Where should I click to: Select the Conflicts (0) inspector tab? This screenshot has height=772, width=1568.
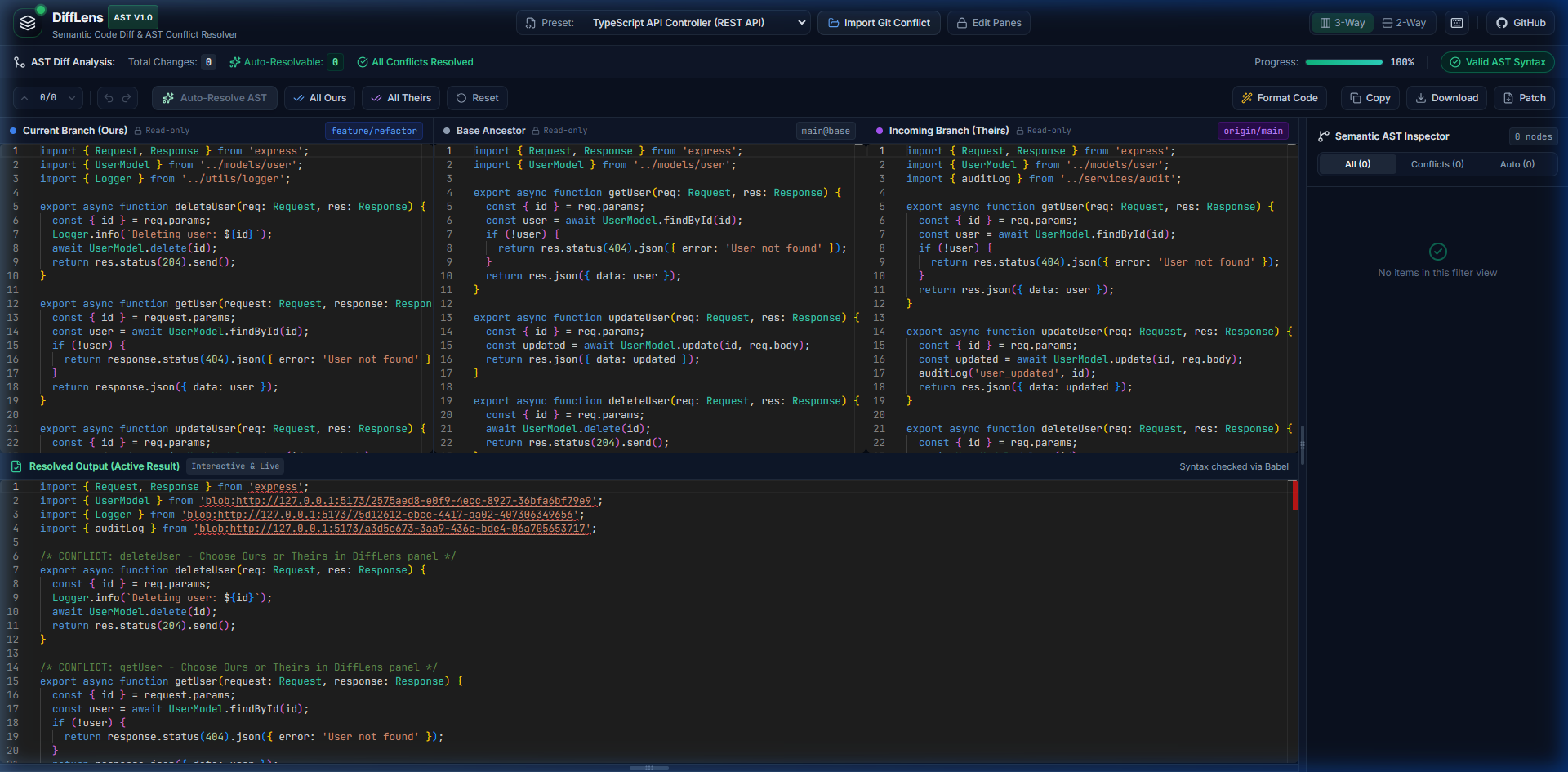[x=1437, y=164]
